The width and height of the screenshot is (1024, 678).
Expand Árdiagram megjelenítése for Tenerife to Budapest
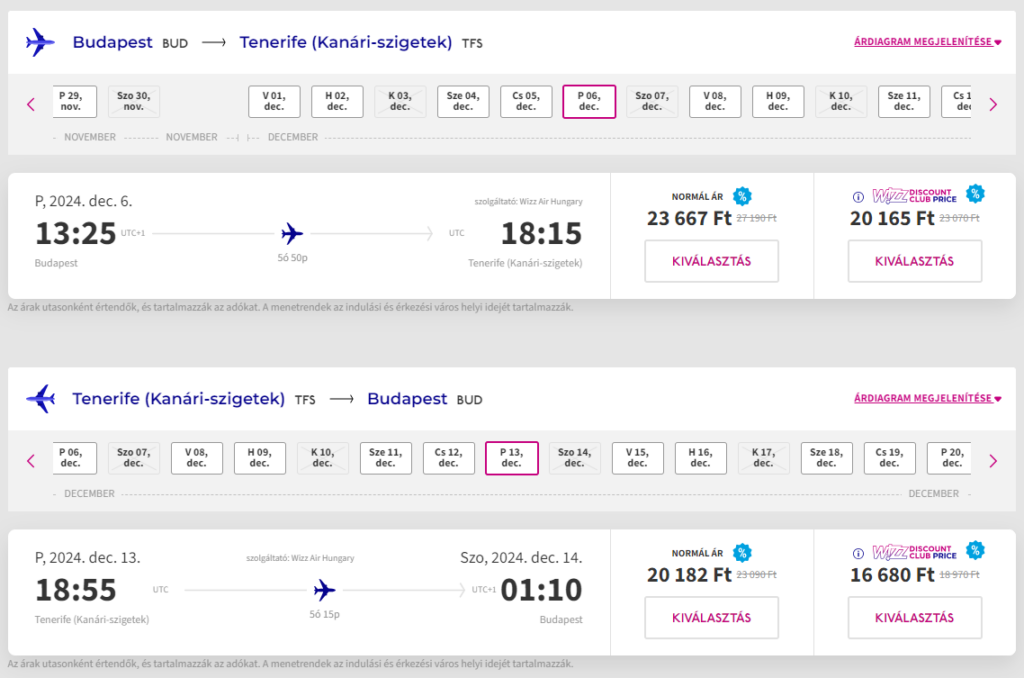tap(927, 398)
